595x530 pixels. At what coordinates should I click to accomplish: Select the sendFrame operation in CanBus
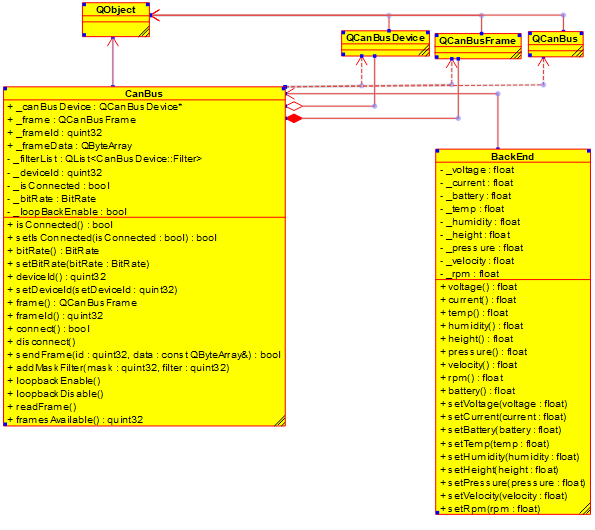click(x=144, y=355)
